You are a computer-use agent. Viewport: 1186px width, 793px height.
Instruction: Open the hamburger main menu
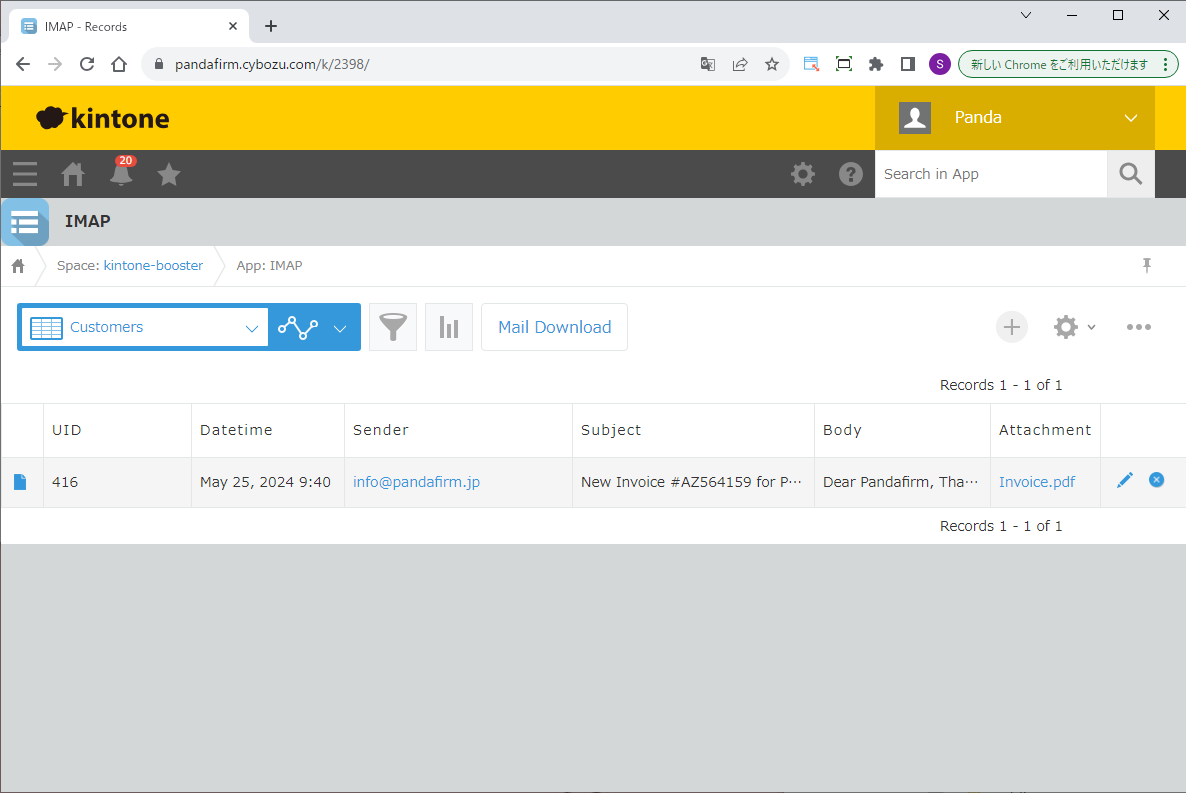(x=25, y=174)
